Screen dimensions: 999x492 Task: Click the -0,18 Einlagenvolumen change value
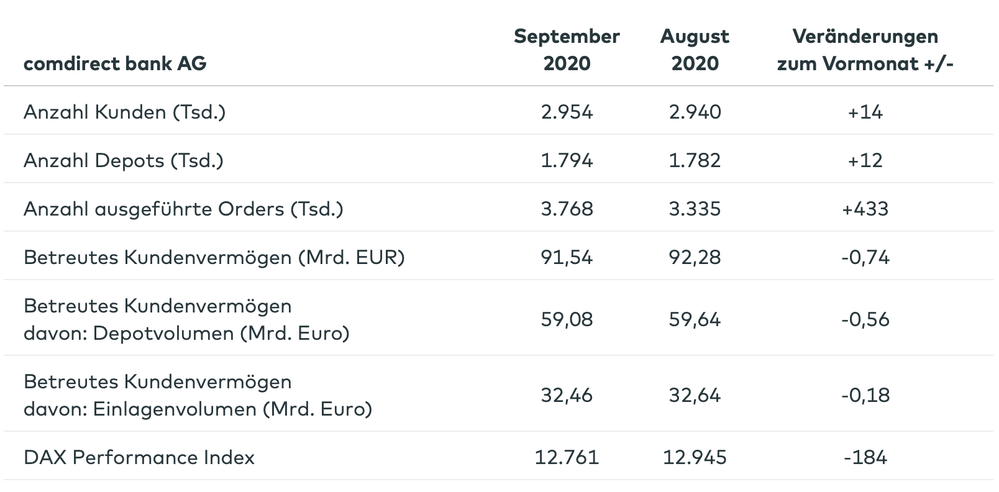point(865,395)
